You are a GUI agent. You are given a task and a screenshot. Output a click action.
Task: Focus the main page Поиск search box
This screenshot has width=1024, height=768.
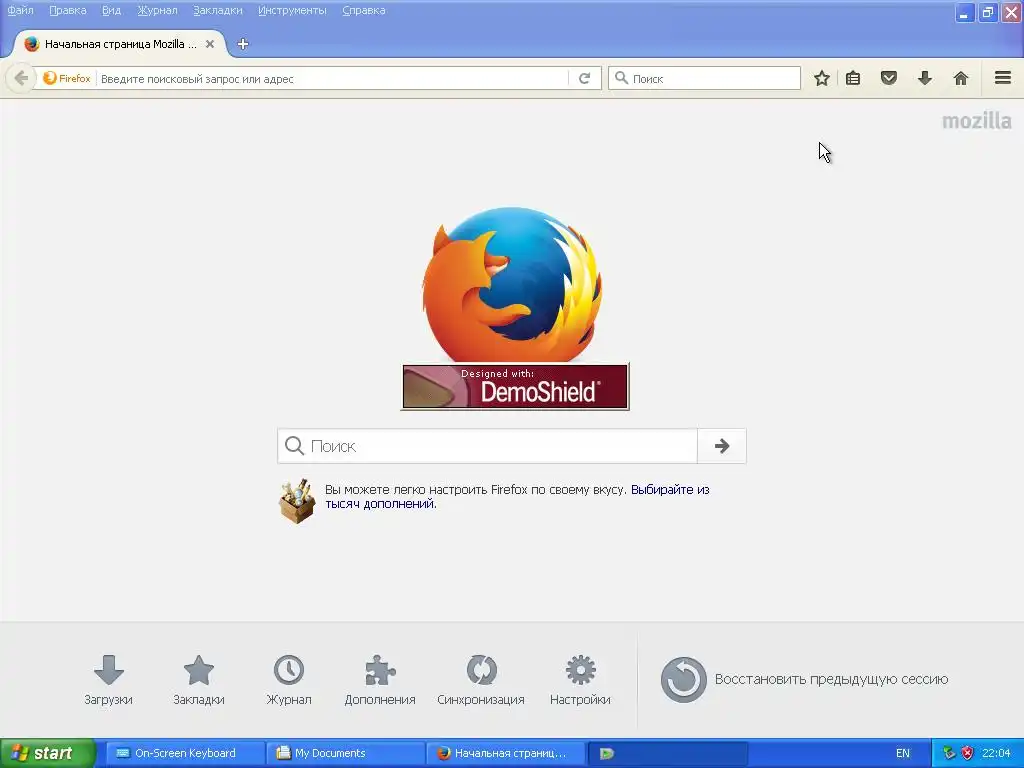pos(487,446)
